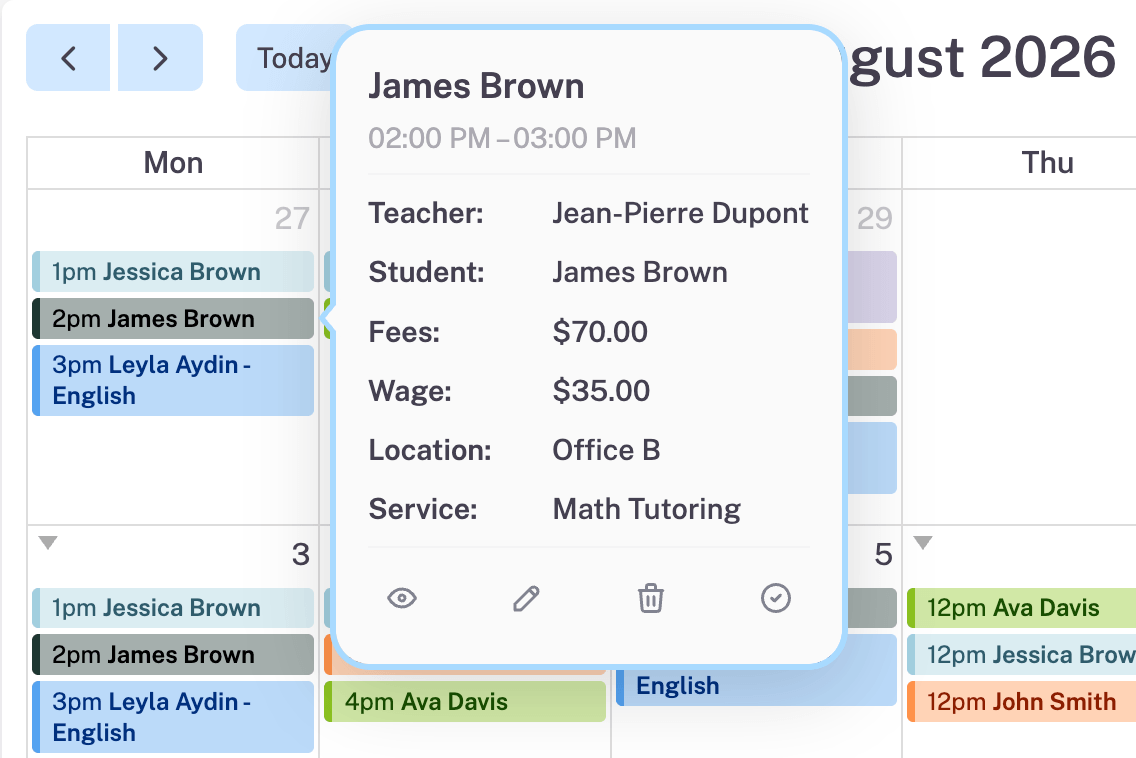The width and height of the screenshot is (1136, 758).
Task: Click the day number 27
Action: pos(292,218)
